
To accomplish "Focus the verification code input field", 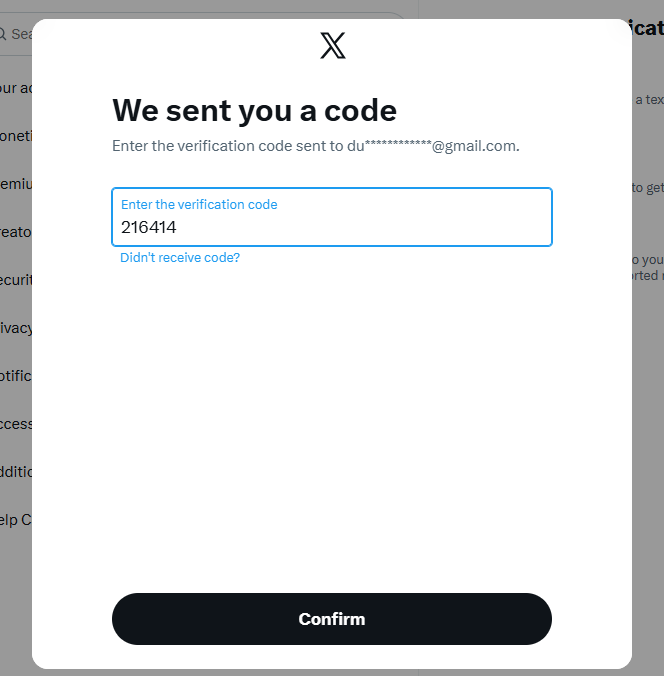I will tap(332, 217).
